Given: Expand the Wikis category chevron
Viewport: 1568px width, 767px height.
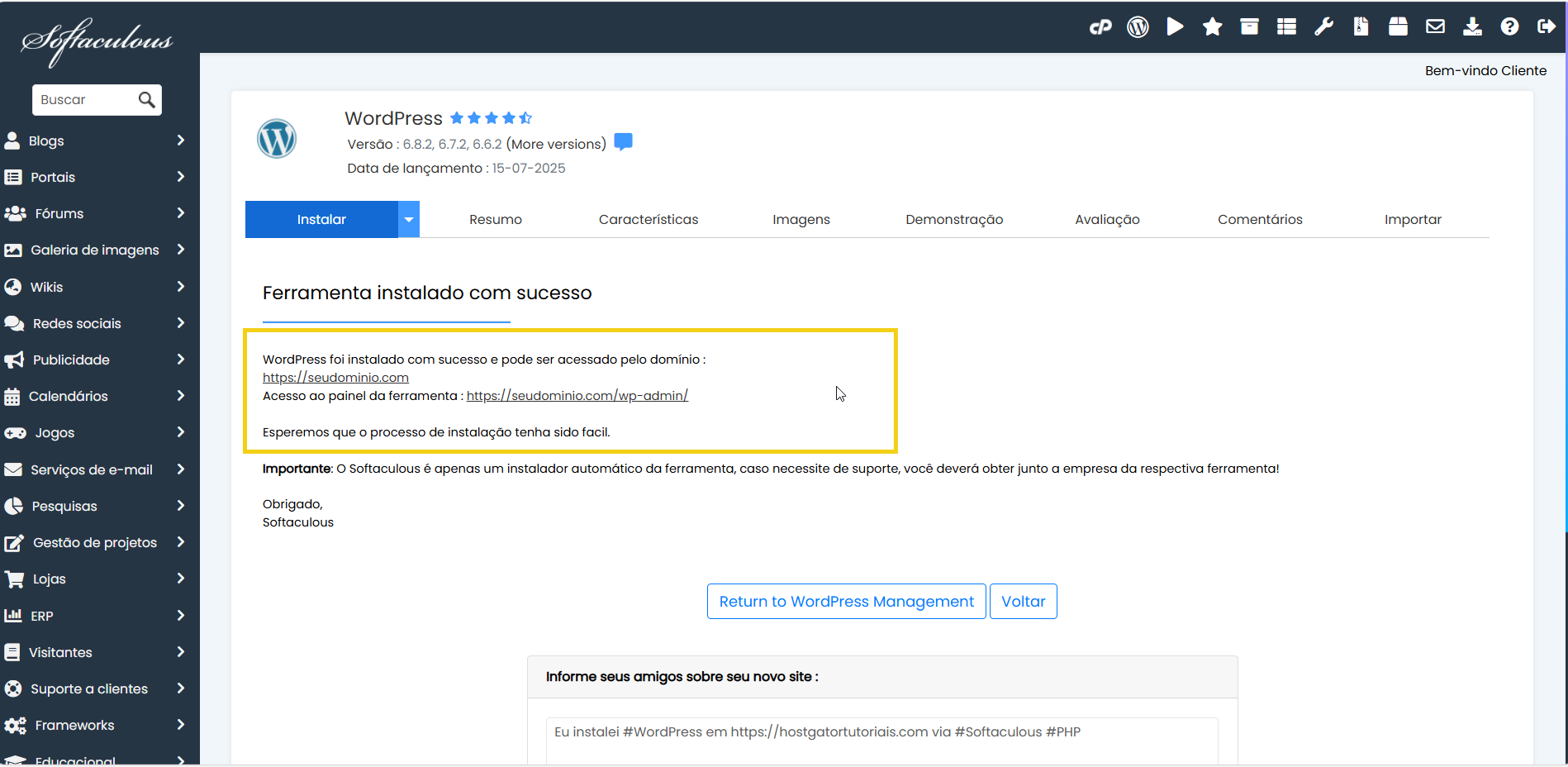Looking at the screenshot, I should pyautogui.click(x=181, y=287).
